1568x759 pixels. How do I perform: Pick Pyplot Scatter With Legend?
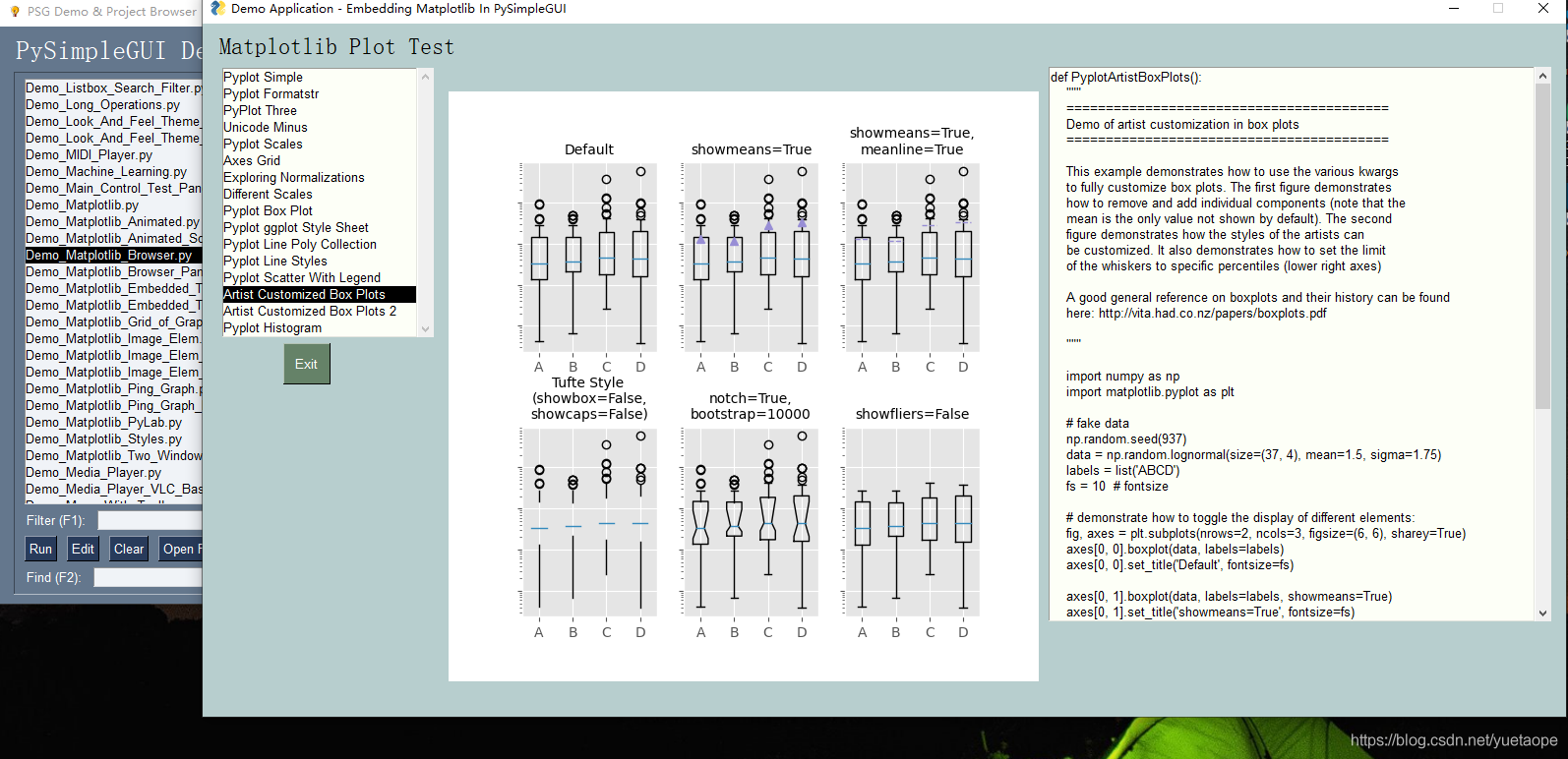pos(320,277)
